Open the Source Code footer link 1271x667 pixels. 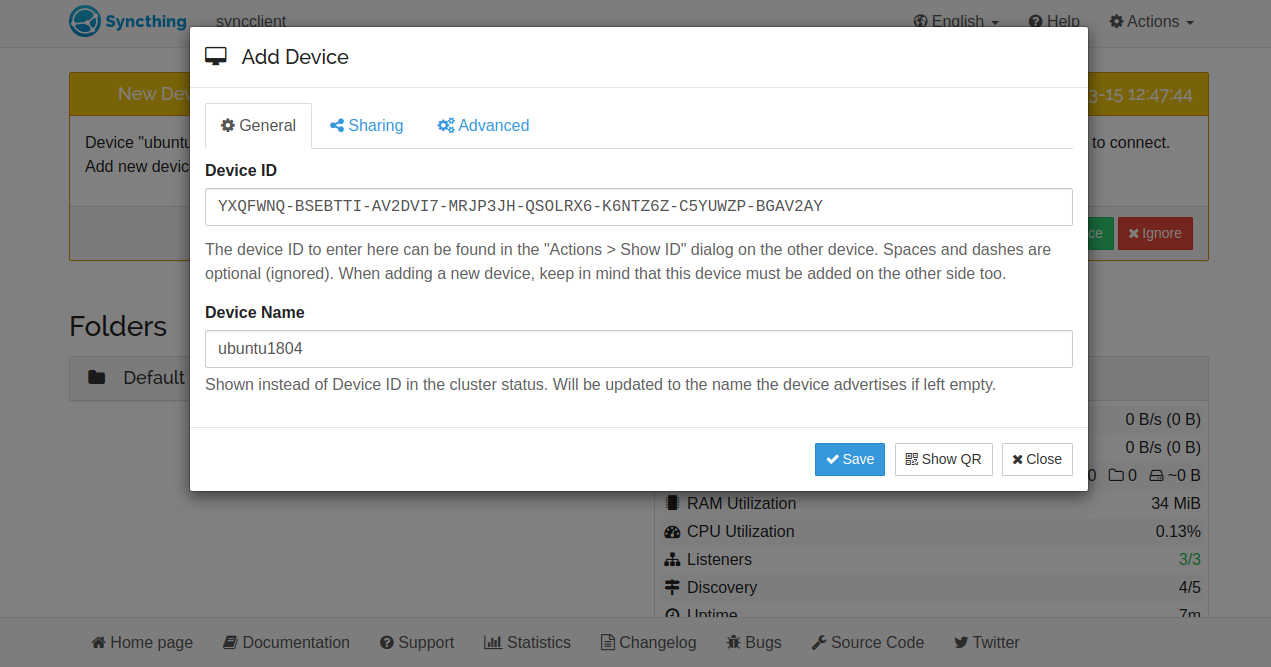pos(867,643)
